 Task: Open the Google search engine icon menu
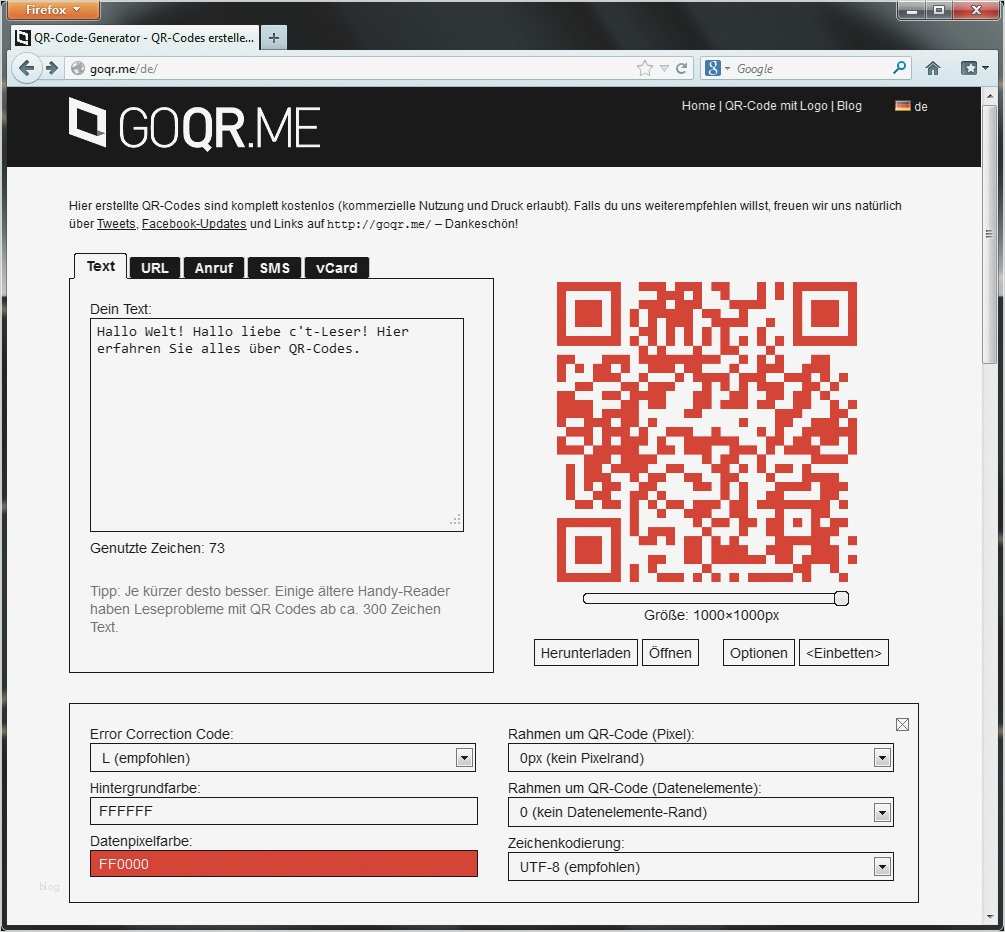[717, 68]
